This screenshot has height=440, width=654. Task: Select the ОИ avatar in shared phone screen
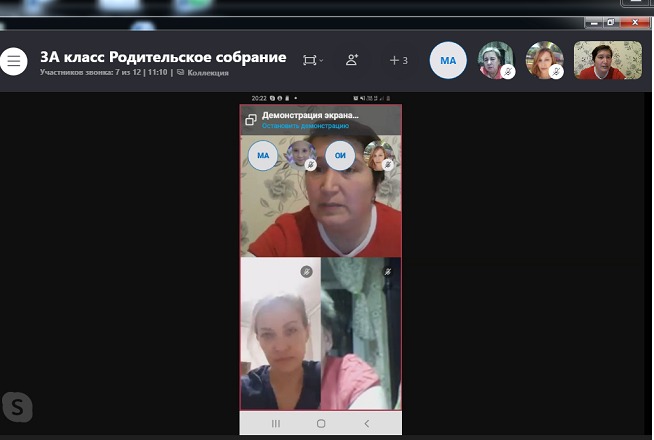(x=340, y=156)
